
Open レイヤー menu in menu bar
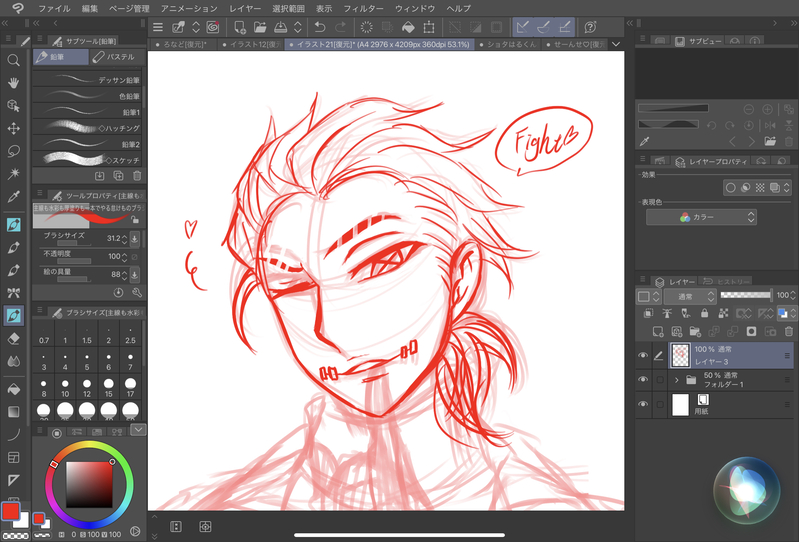245,8
